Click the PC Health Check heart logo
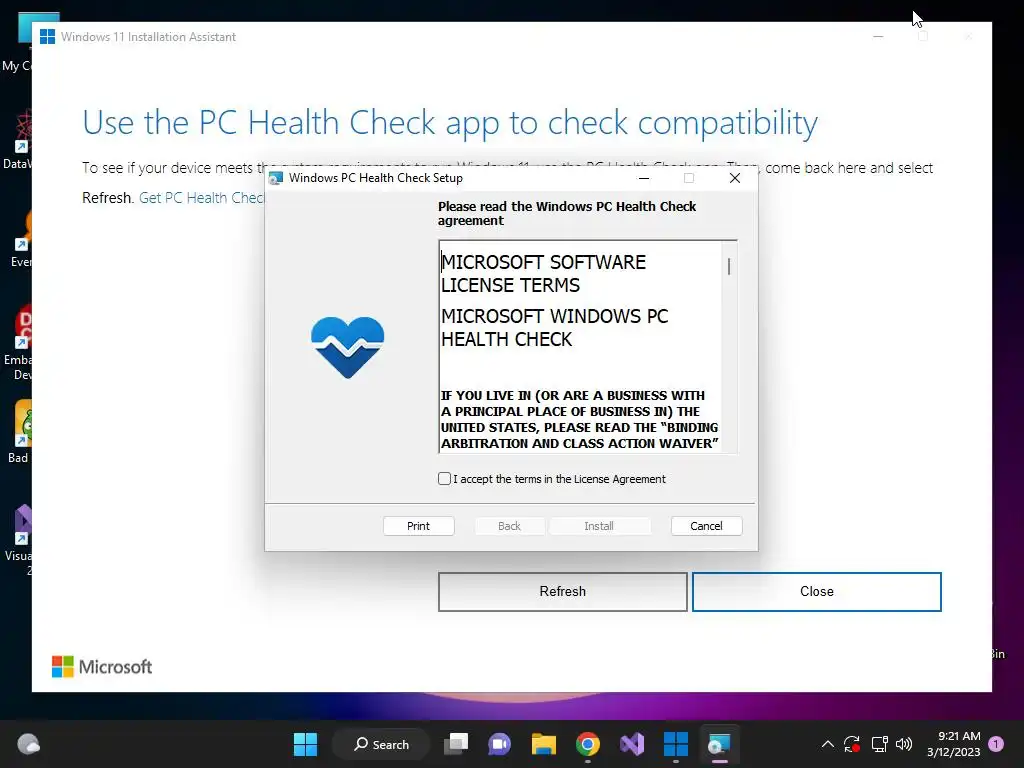Image resolution: width=1024 pixels, height=768 pixels. click(347, 347)
